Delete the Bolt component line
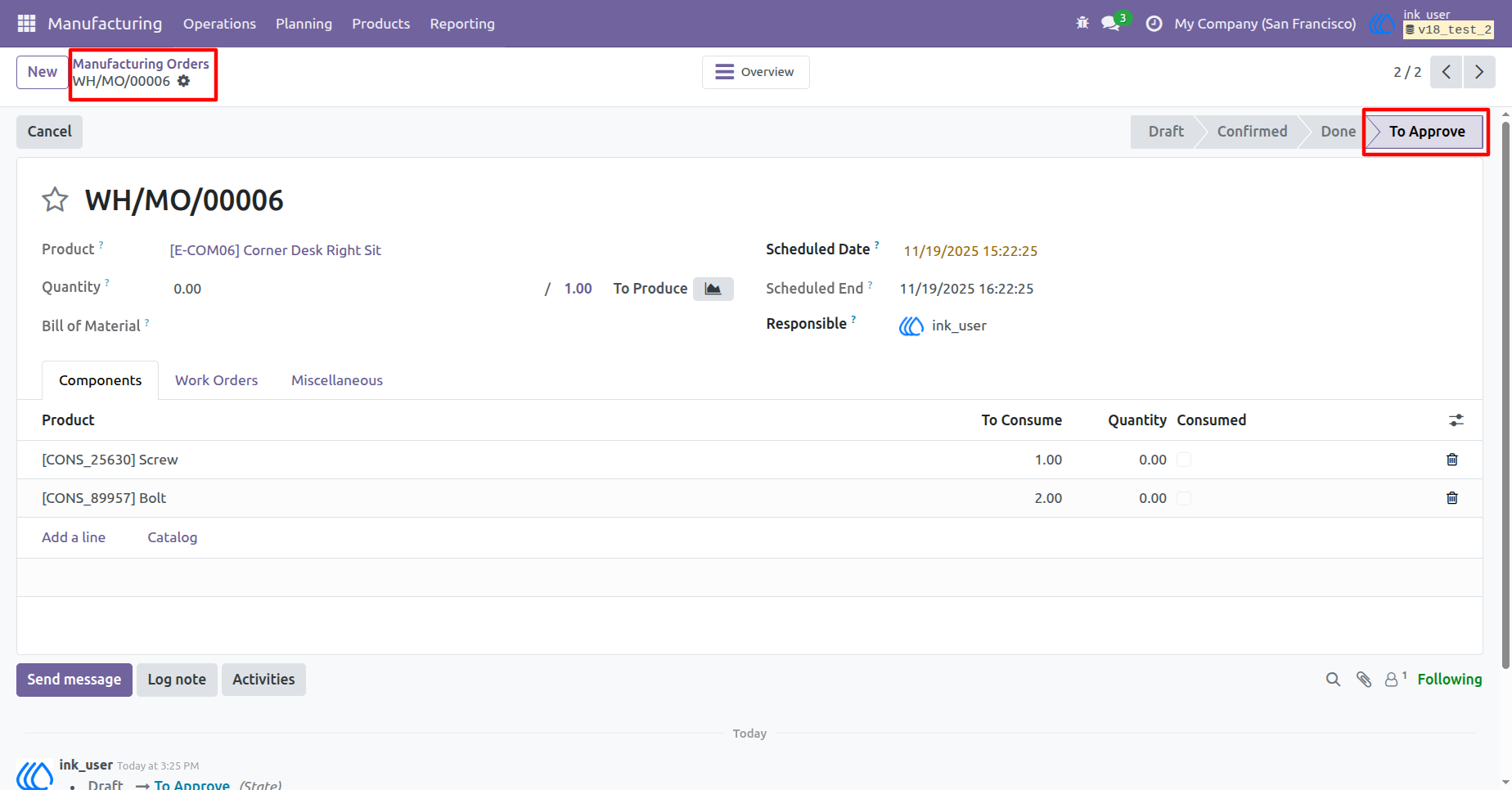 click(1452, 498)
